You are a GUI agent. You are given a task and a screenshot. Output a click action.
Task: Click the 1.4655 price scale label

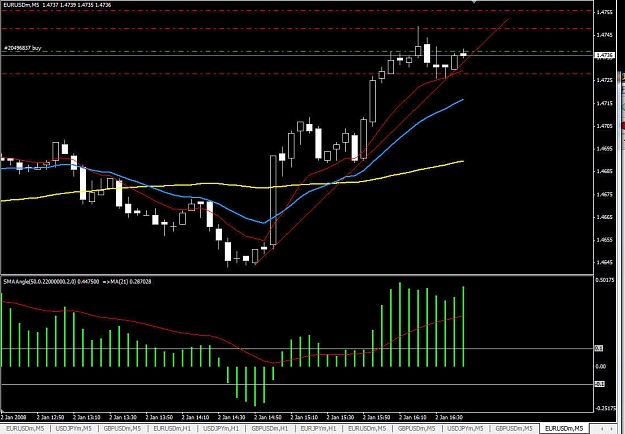pos(604,240)
